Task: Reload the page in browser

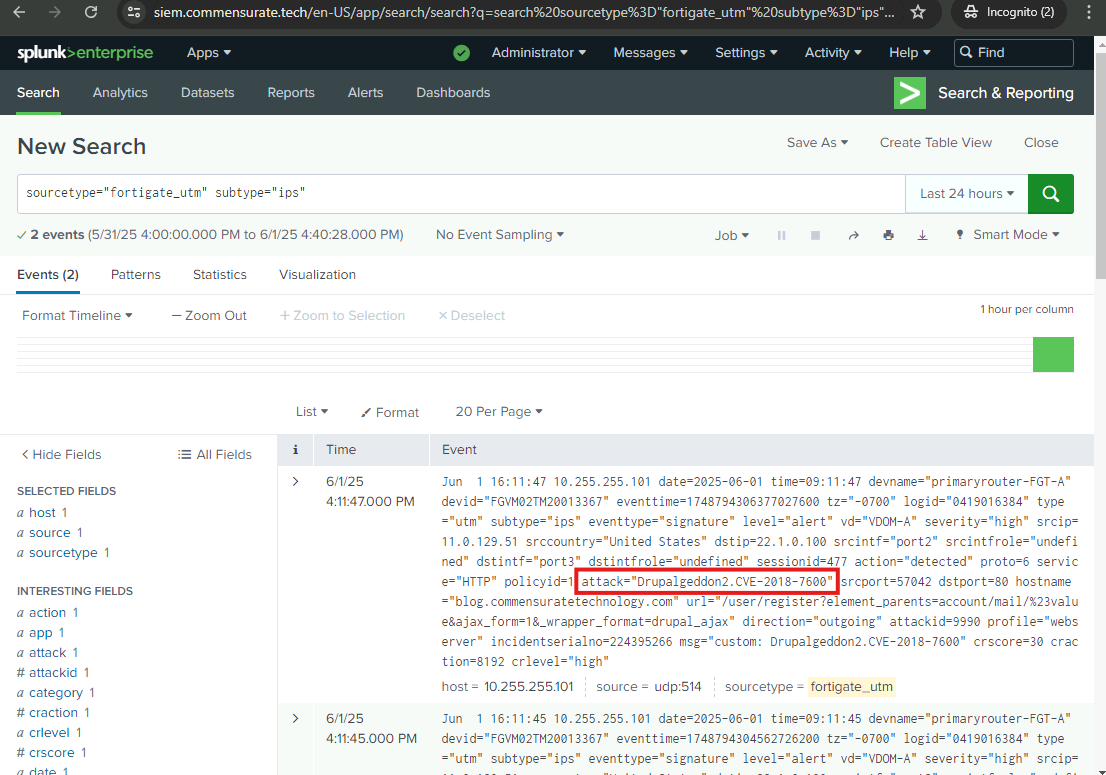Action: click(x=91, y=12)
